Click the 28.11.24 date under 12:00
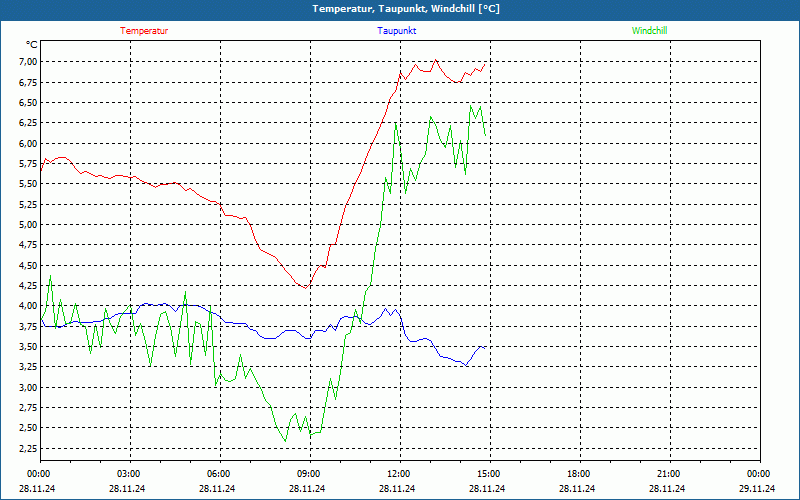Viewport: 800px width, 500px height. [x=397, y=488]
